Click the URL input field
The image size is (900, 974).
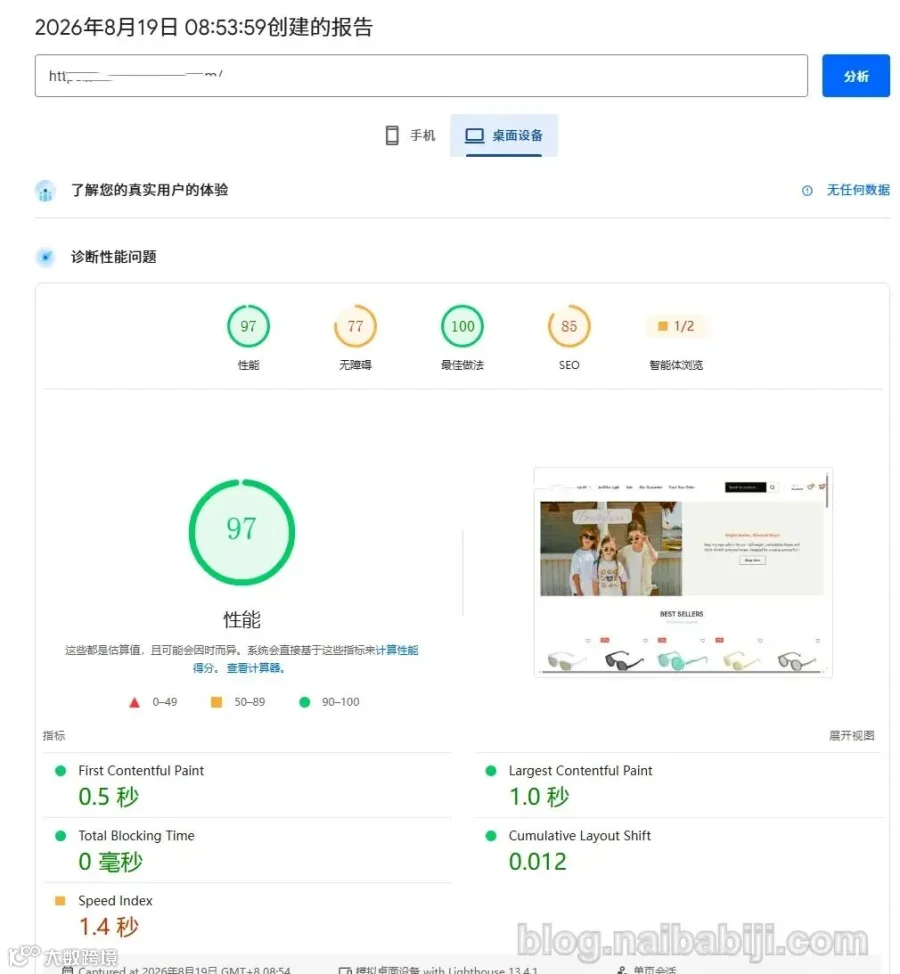pos(421,76)
